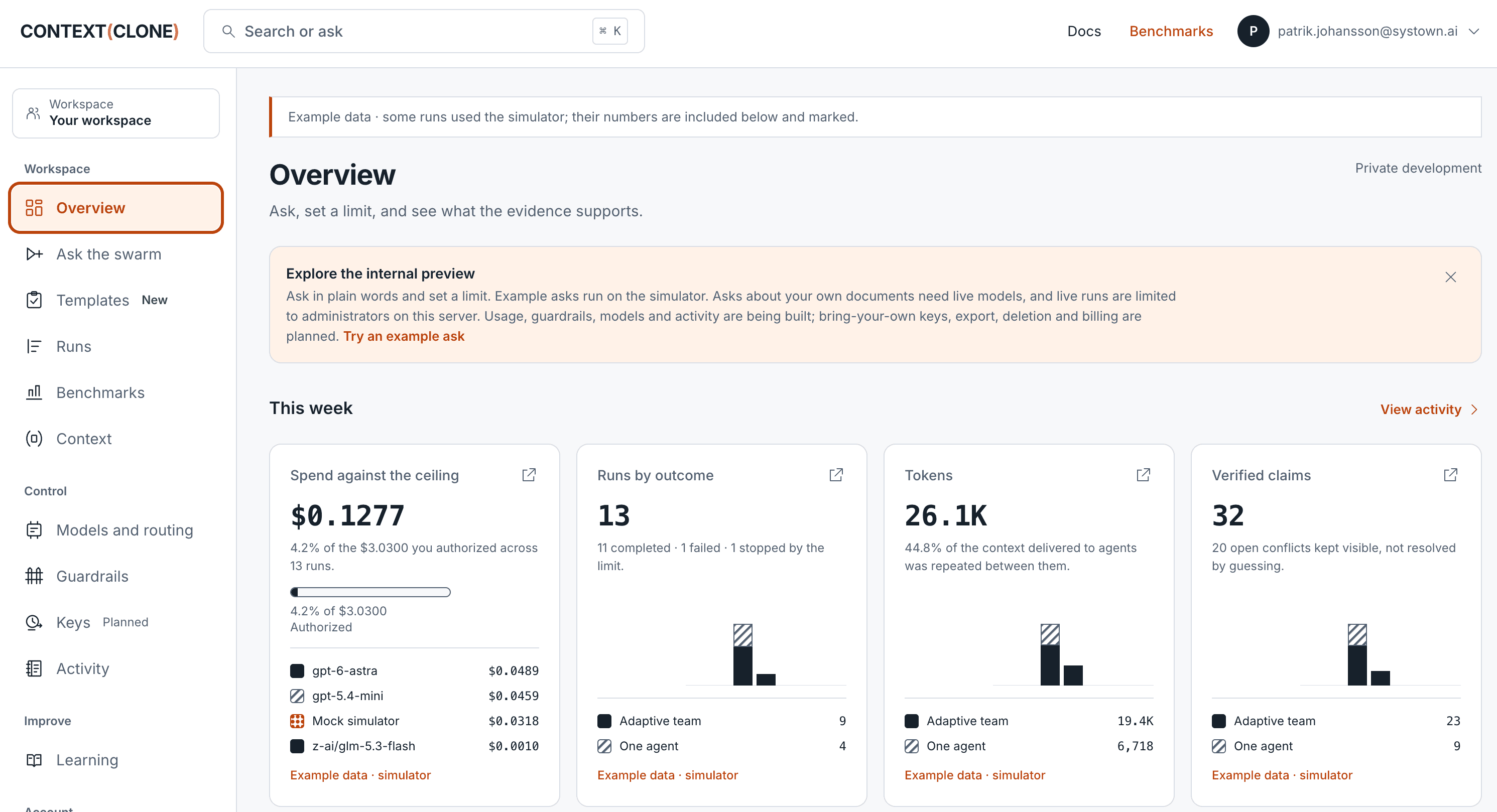Click the Learning book icon

coord(34,760)
